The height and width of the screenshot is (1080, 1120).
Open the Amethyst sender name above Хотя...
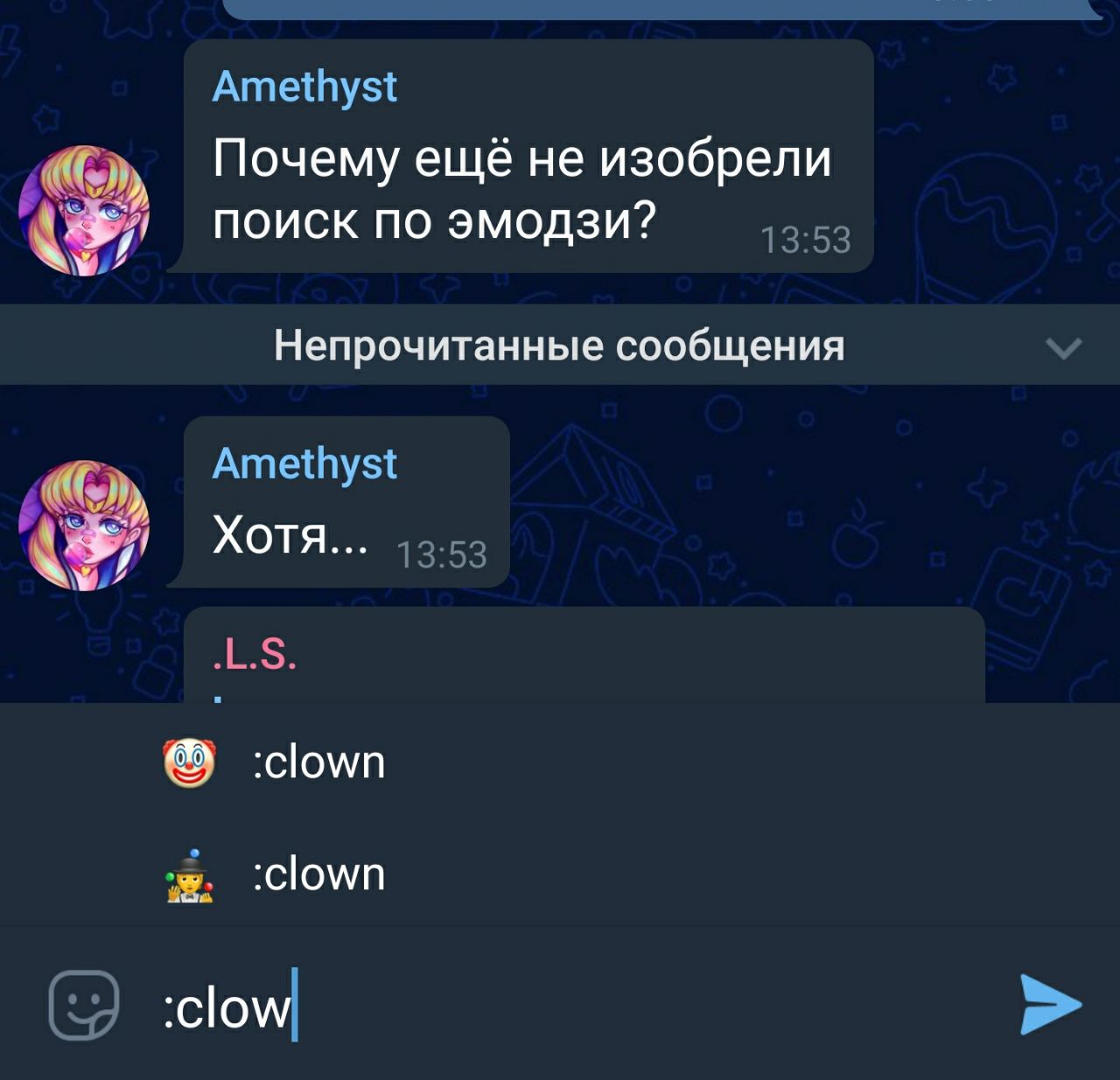tap(304, 464)
